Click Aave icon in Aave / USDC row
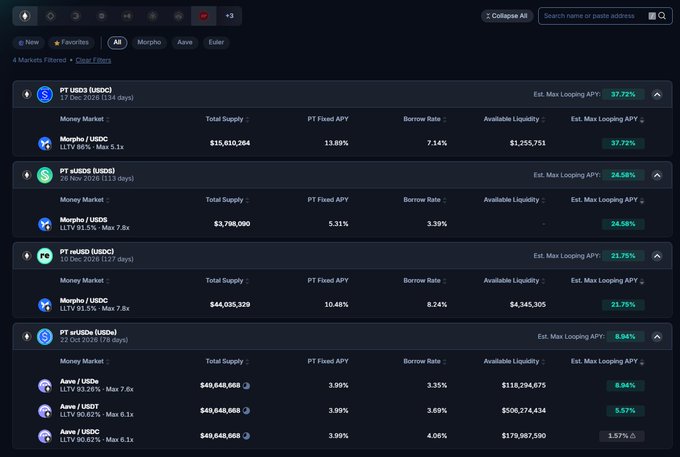Viewport: 680px width, 457px height. pyautogui.click(x=45, y=436)
